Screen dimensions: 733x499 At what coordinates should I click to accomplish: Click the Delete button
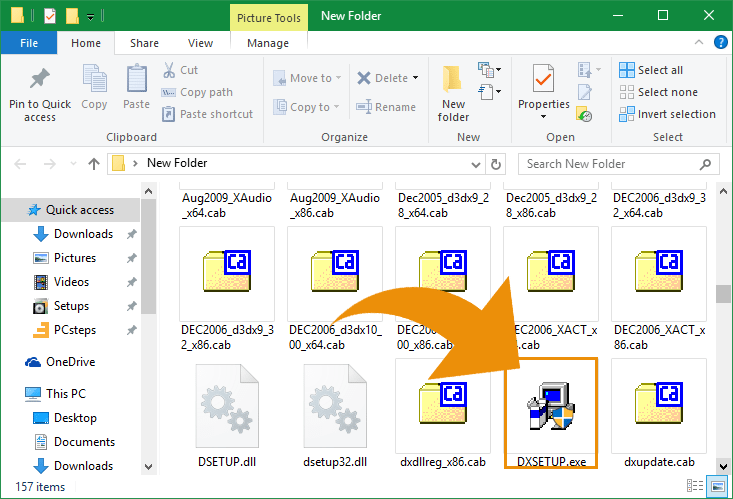382,78
